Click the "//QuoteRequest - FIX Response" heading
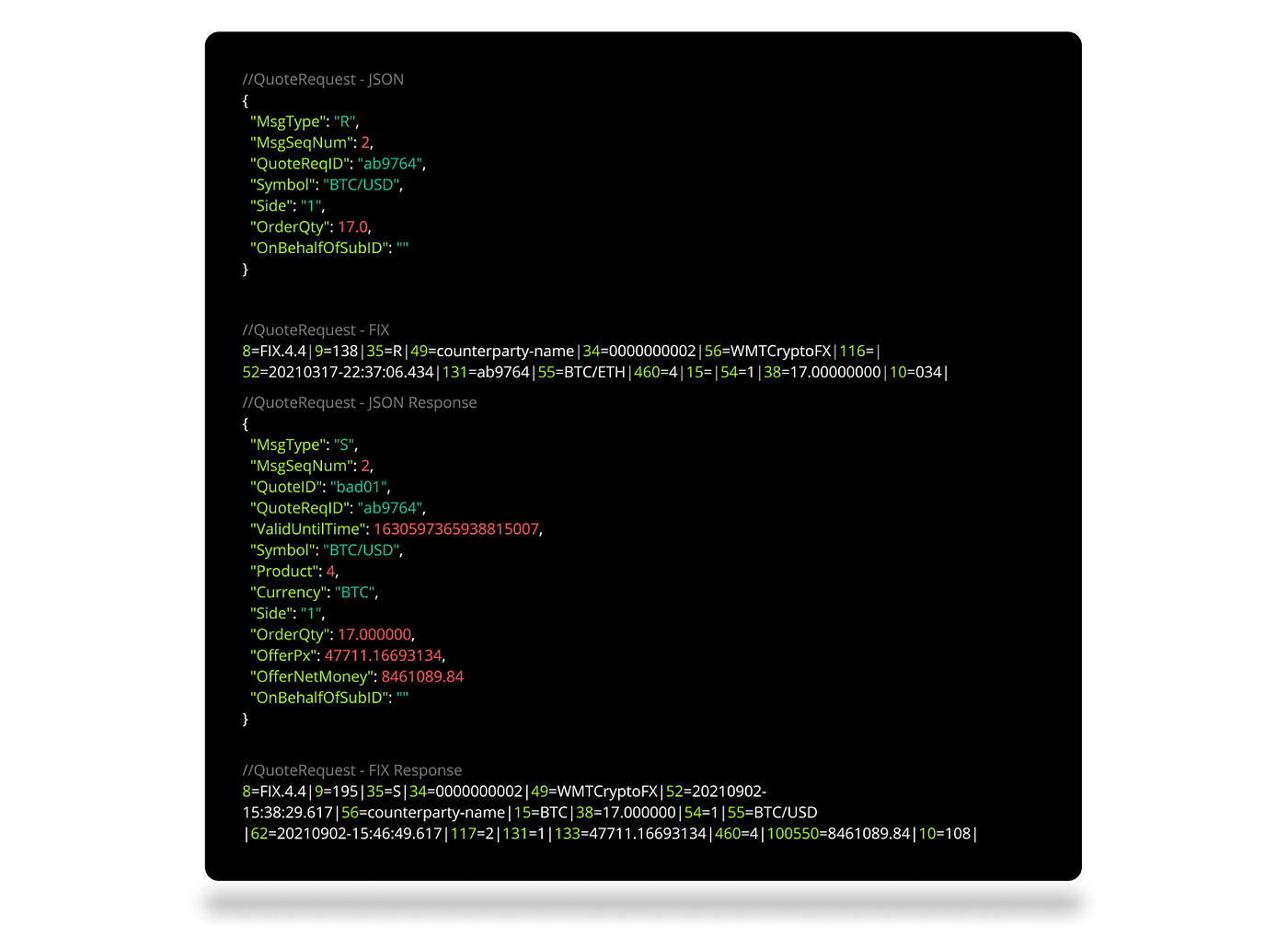Image resolution: width=1288 pixels, height=937 pixels. [x=352, y=770]
